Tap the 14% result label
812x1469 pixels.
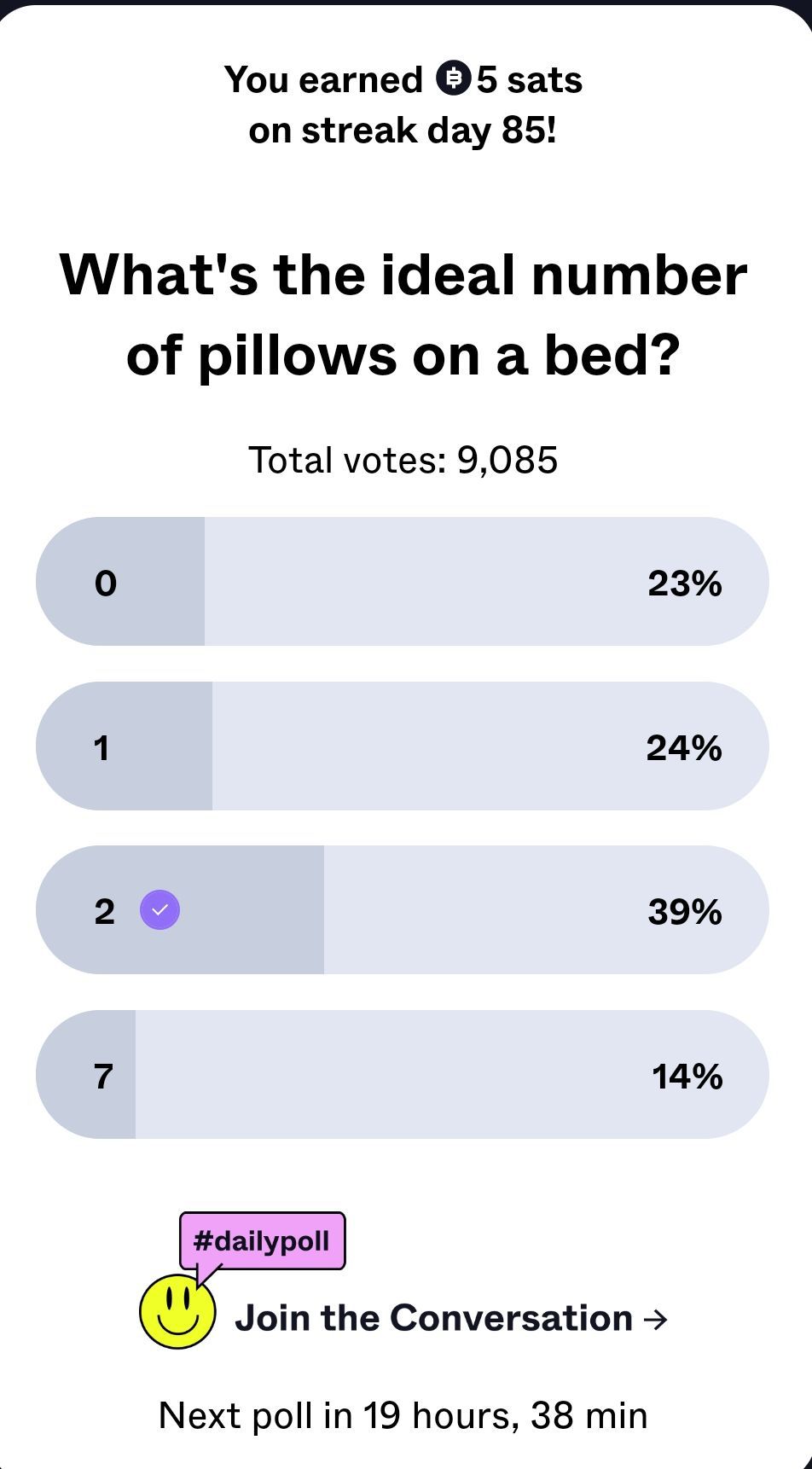click(x=687, y=1077)
